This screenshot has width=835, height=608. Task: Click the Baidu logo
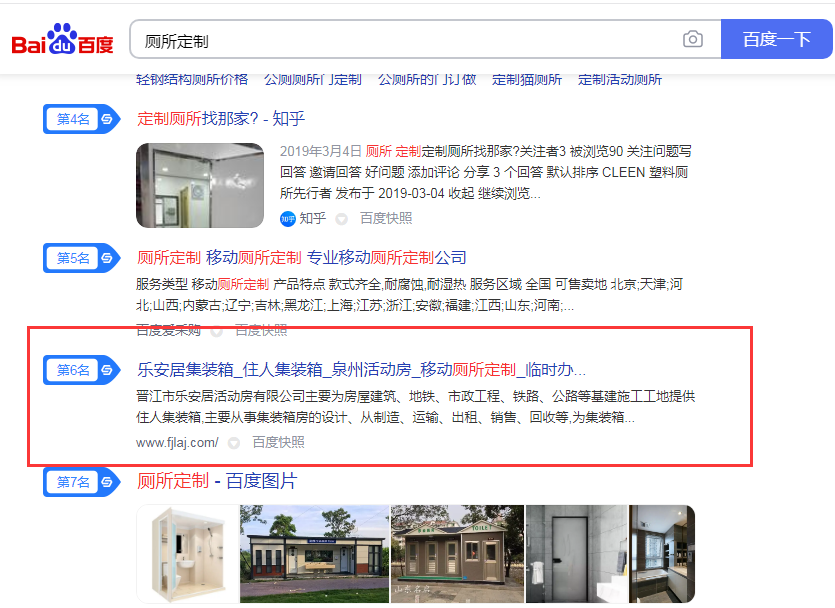pyautogui.click(x=62, y=40)
